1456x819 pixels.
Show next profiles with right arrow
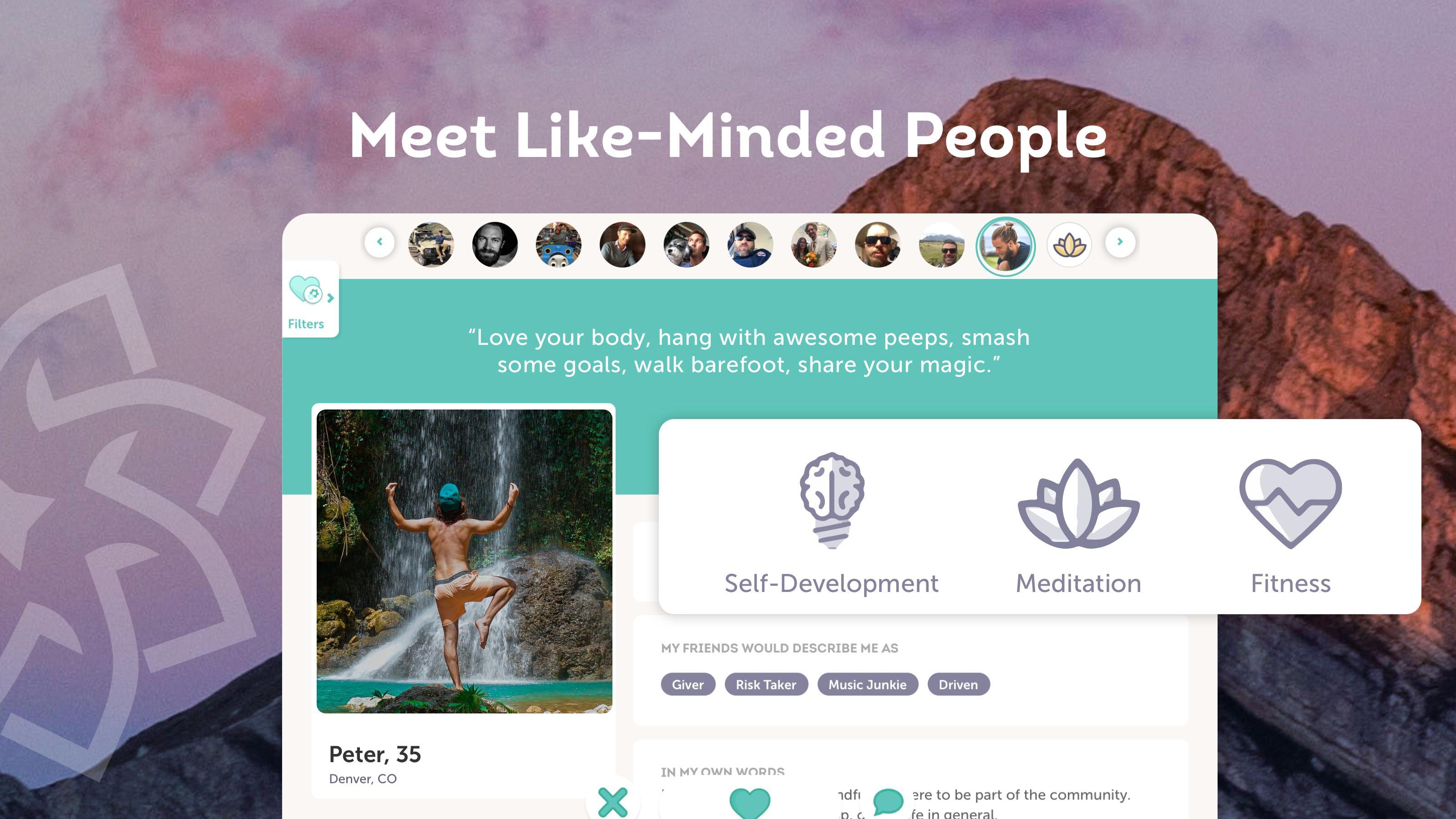click(x=1120, y=242)
